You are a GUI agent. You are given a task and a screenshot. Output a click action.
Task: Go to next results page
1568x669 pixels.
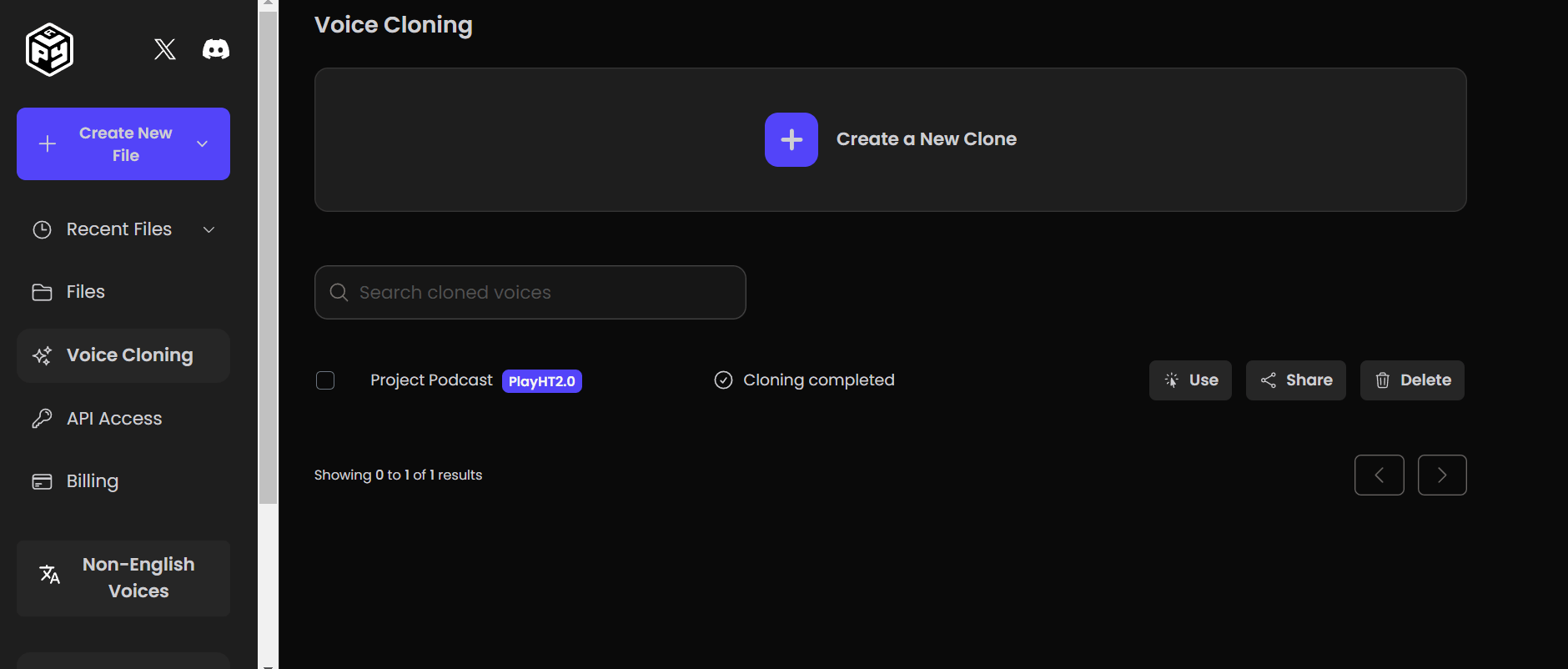click(x=1441, y=475)
